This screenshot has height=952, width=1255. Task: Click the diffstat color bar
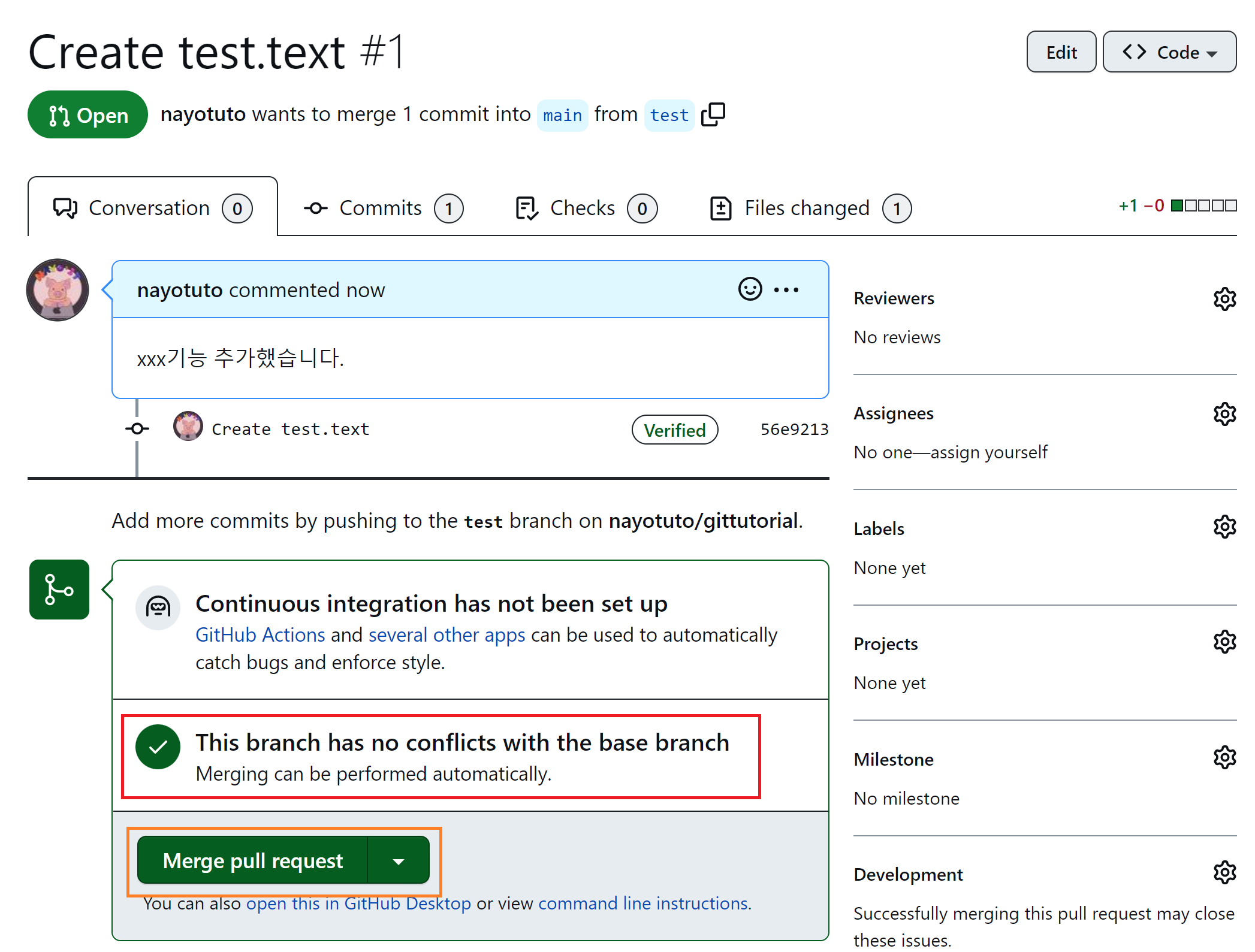[x=1203, y=206]
